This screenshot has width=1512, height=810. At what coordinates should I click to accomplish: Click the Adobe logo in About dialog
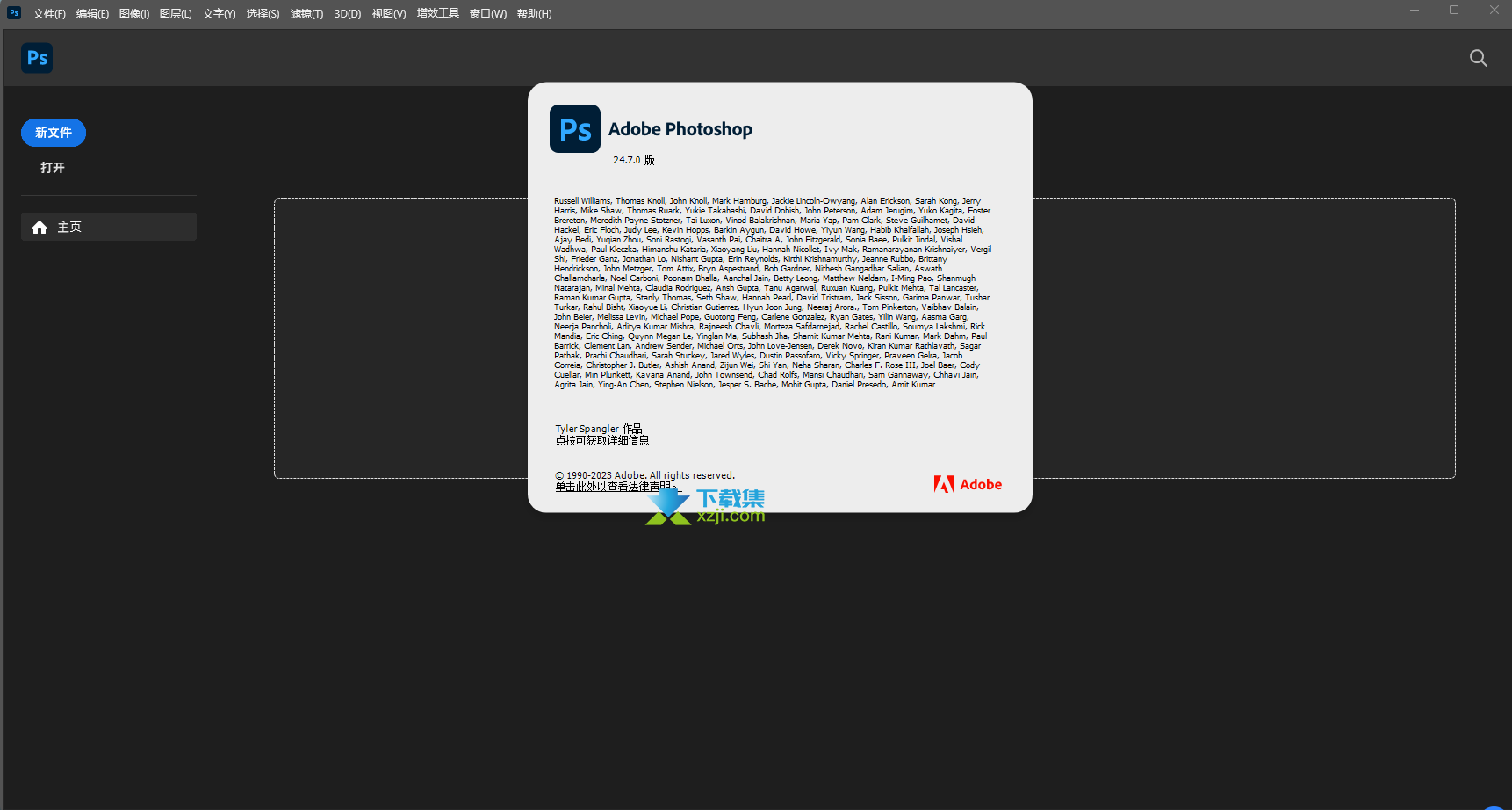[968, 484]
